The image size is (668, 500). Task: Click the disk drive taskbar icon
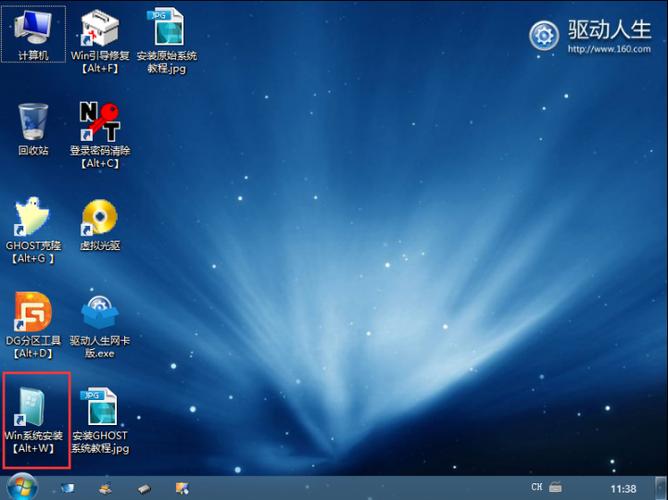click(x=144, y=489)
